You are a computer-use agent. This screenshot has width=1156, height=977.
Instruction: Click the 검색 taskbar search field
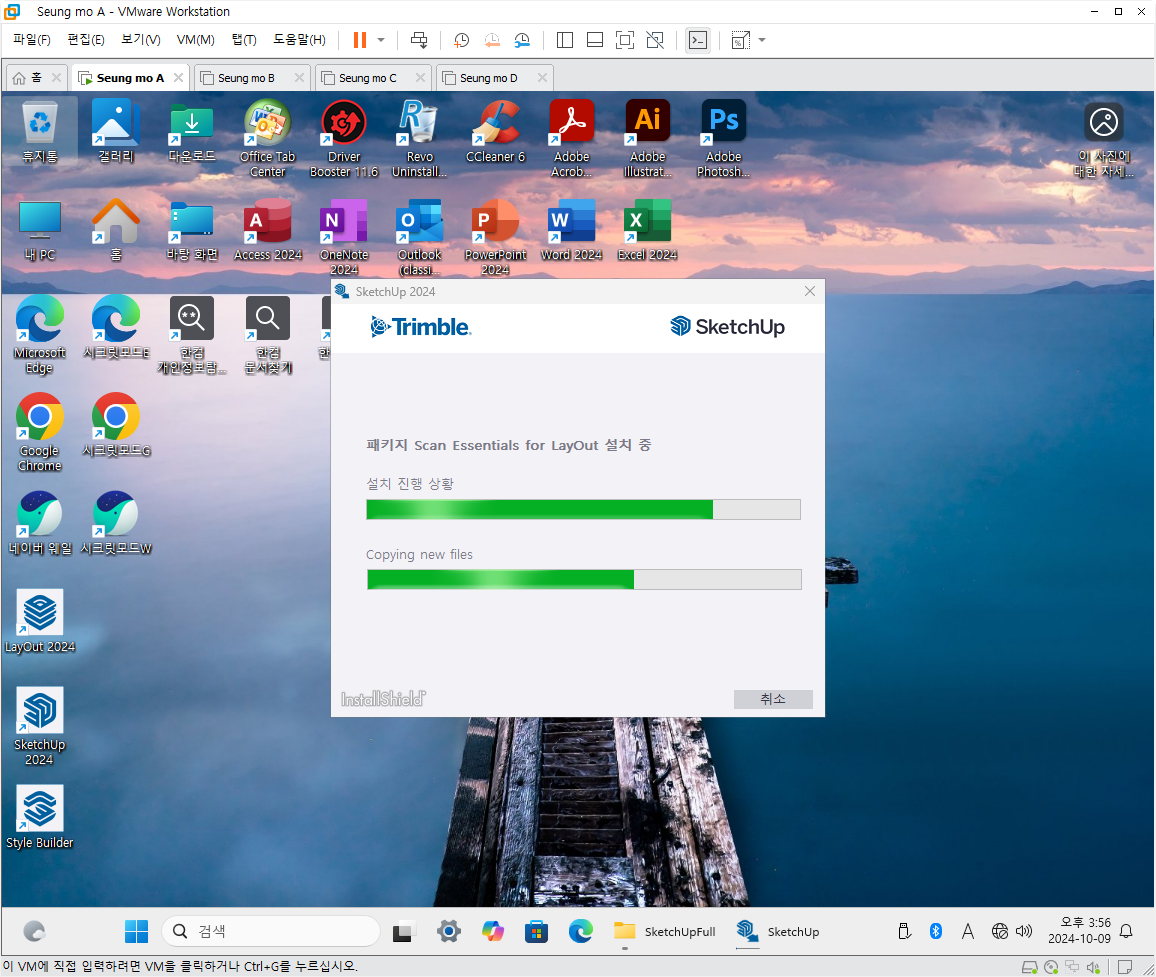click(x=271, y=931)
